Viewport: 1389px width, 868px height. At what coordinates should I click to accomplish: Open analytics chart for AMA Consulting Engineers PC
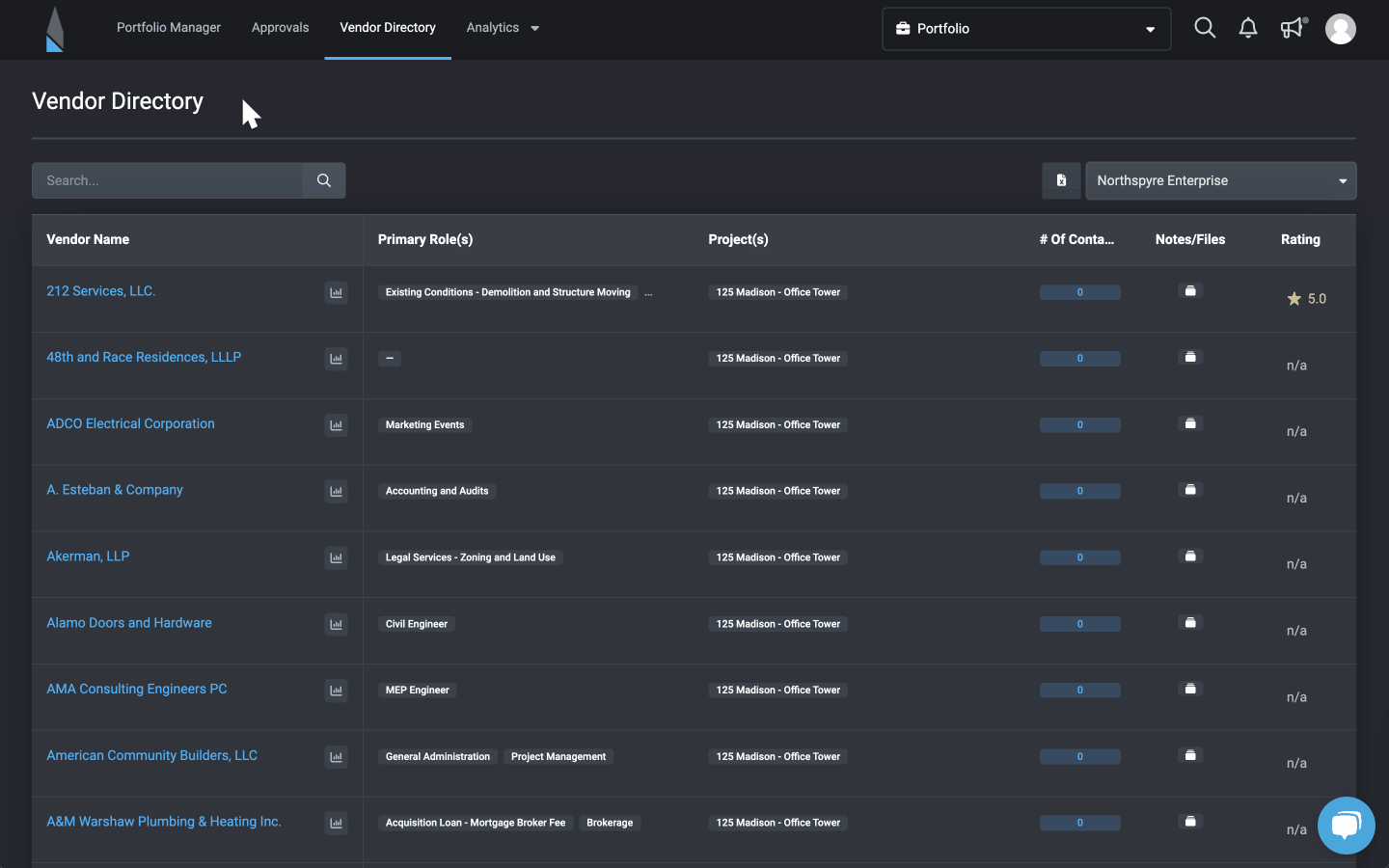click(336, 691)
